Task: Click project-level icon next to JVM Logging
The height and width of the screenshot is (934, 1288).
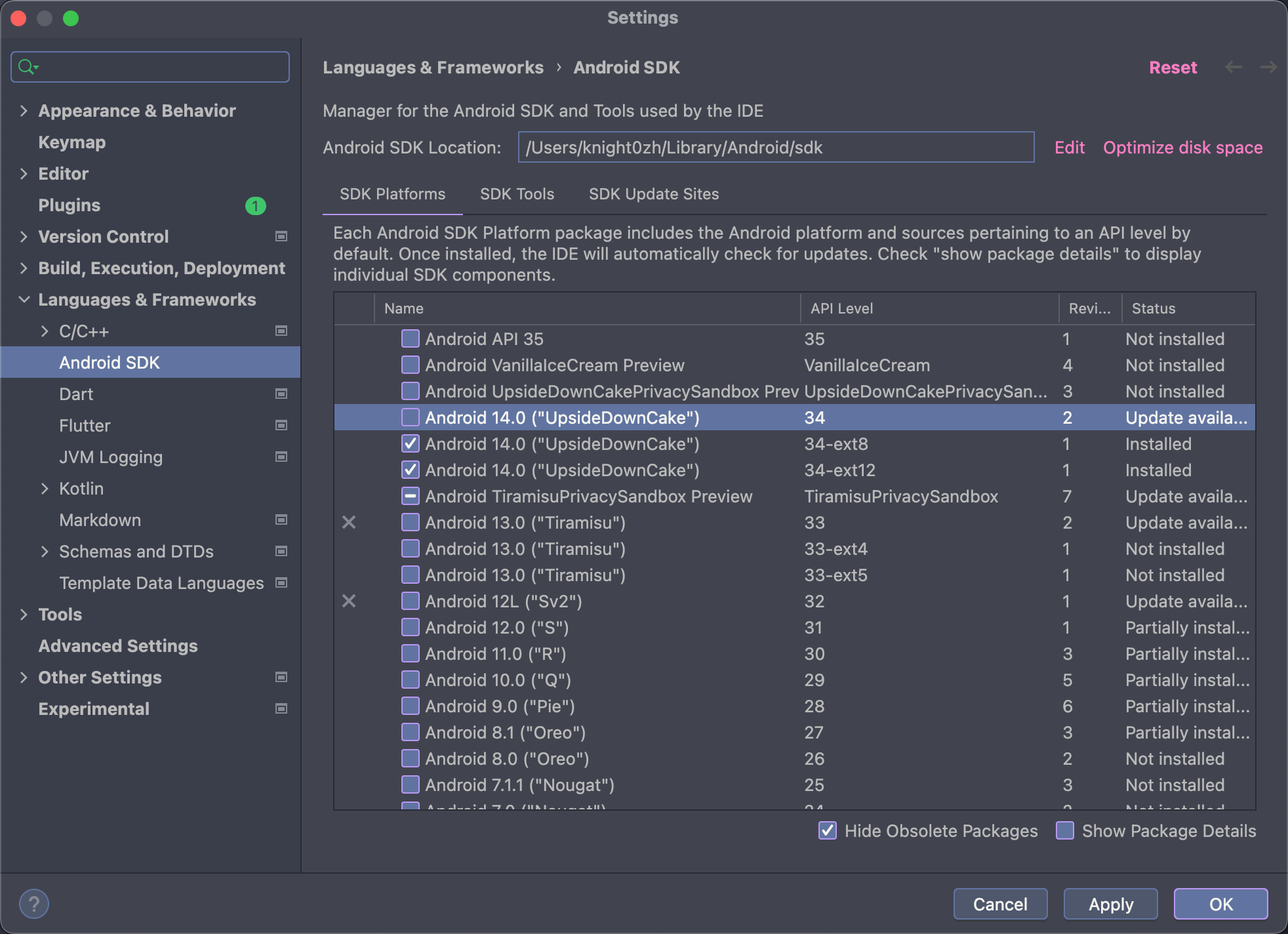Action: pyautogui.click(x=281, y=457)
